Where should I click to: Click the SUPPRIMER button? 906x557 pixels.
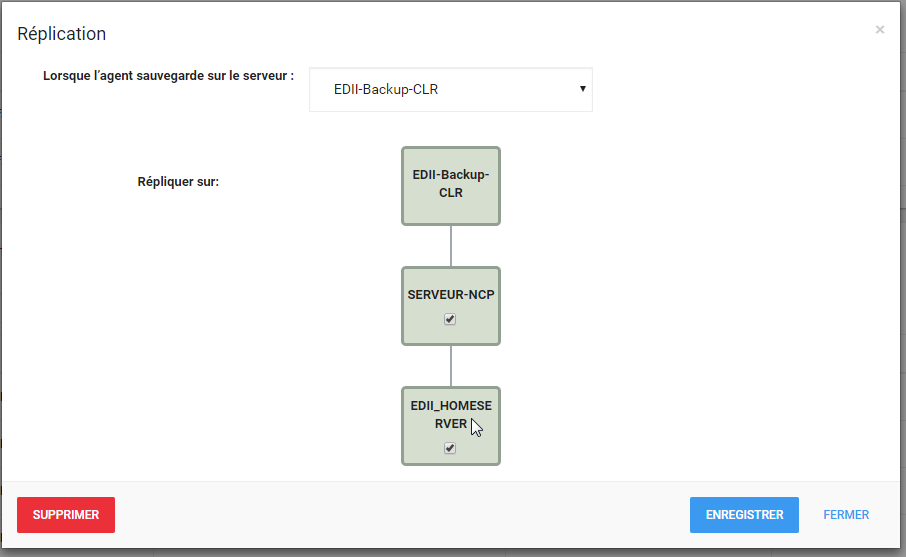pyautogui.click(x=66, y=515)
